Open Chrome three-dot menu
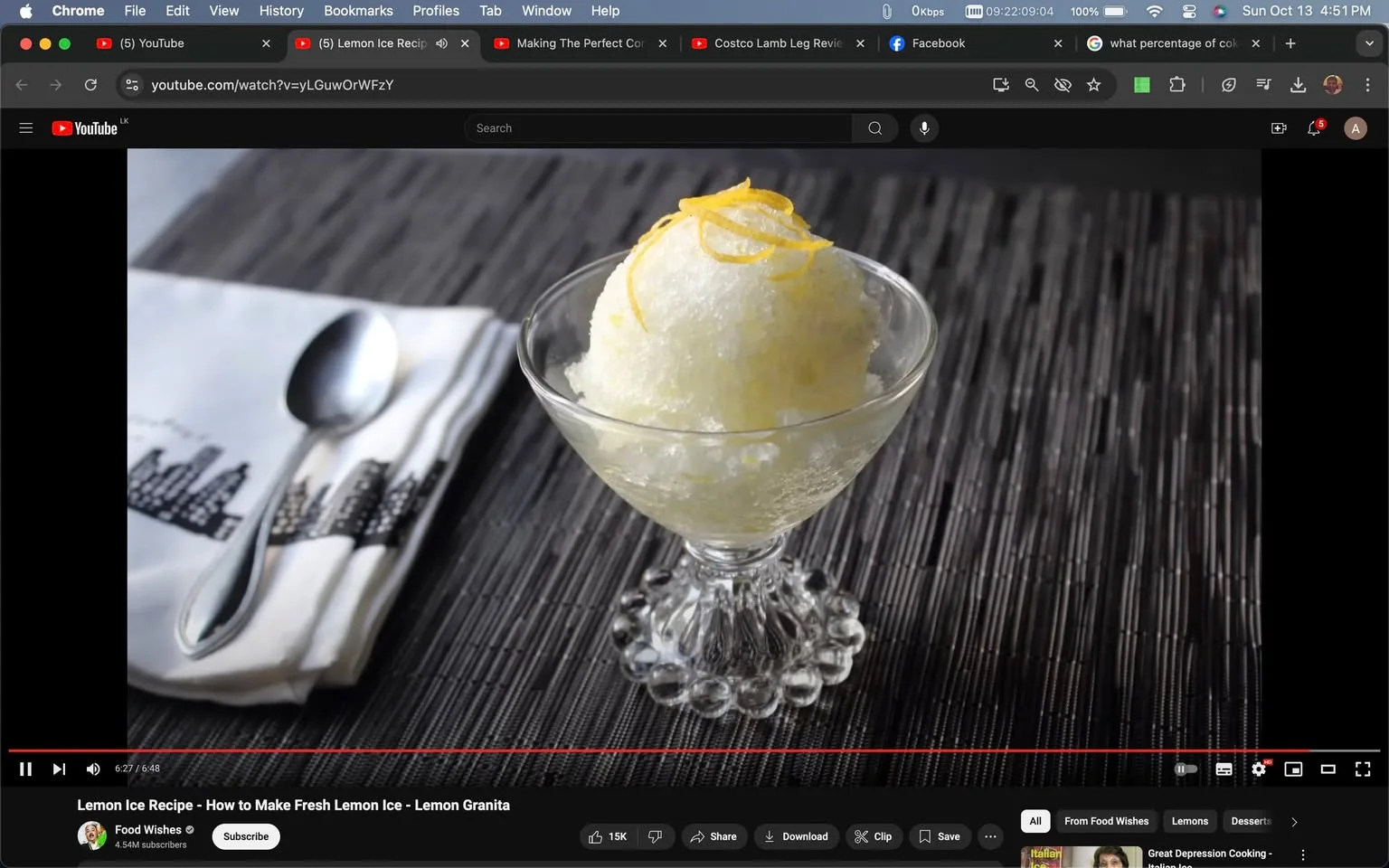 pos(1367,85)
